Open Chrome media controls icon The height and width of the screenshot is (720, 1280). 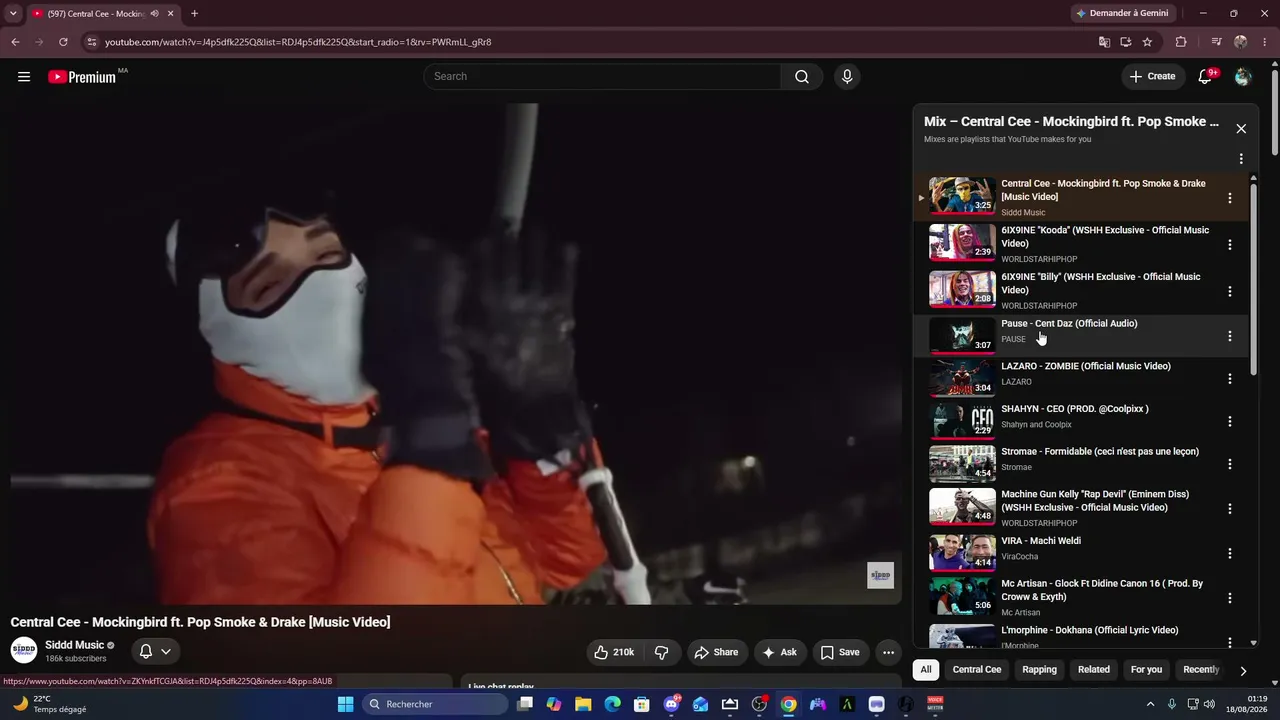[1216, 42]
